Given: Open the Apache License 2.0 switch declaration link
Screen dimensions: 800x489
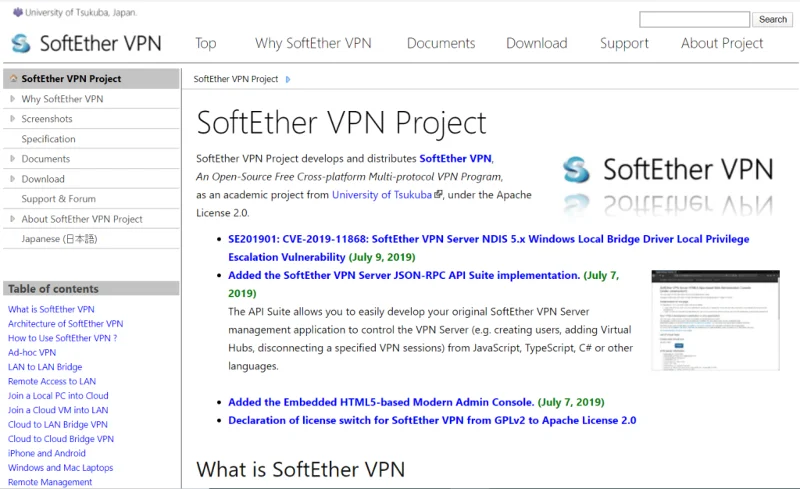Looking at the screenshot, I should click(x=432, y=420).
